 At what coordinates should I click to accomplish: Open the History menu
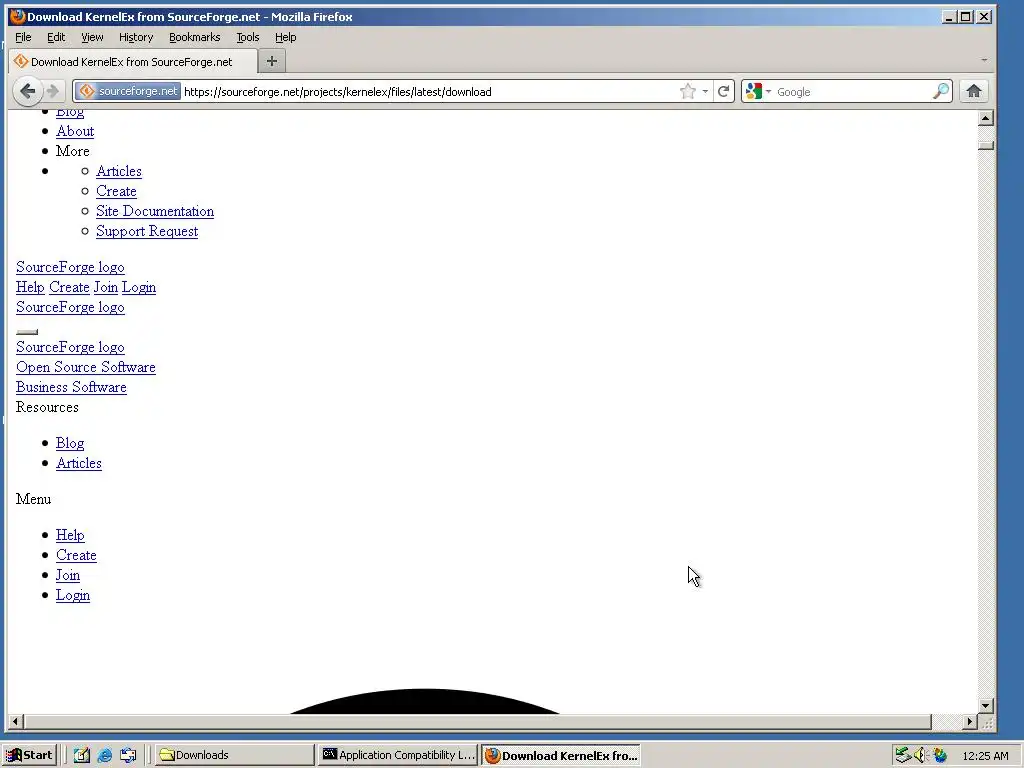tap(136, 37)
